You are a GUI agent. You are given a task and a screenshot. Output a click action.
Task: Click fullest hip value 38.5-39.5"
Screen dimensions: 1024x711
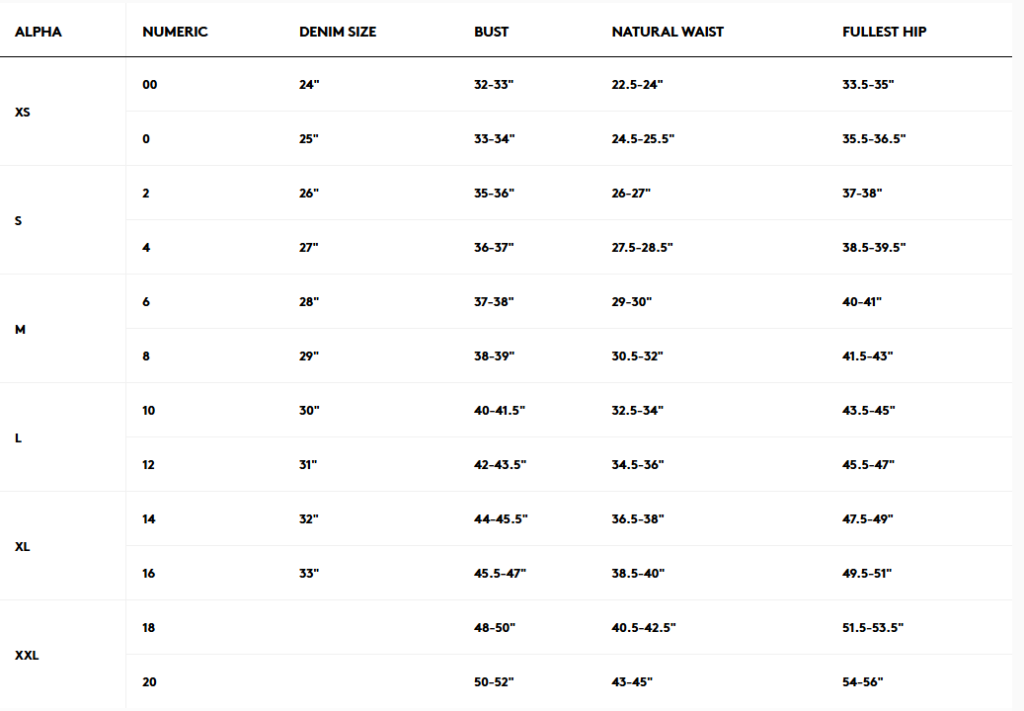874,248
